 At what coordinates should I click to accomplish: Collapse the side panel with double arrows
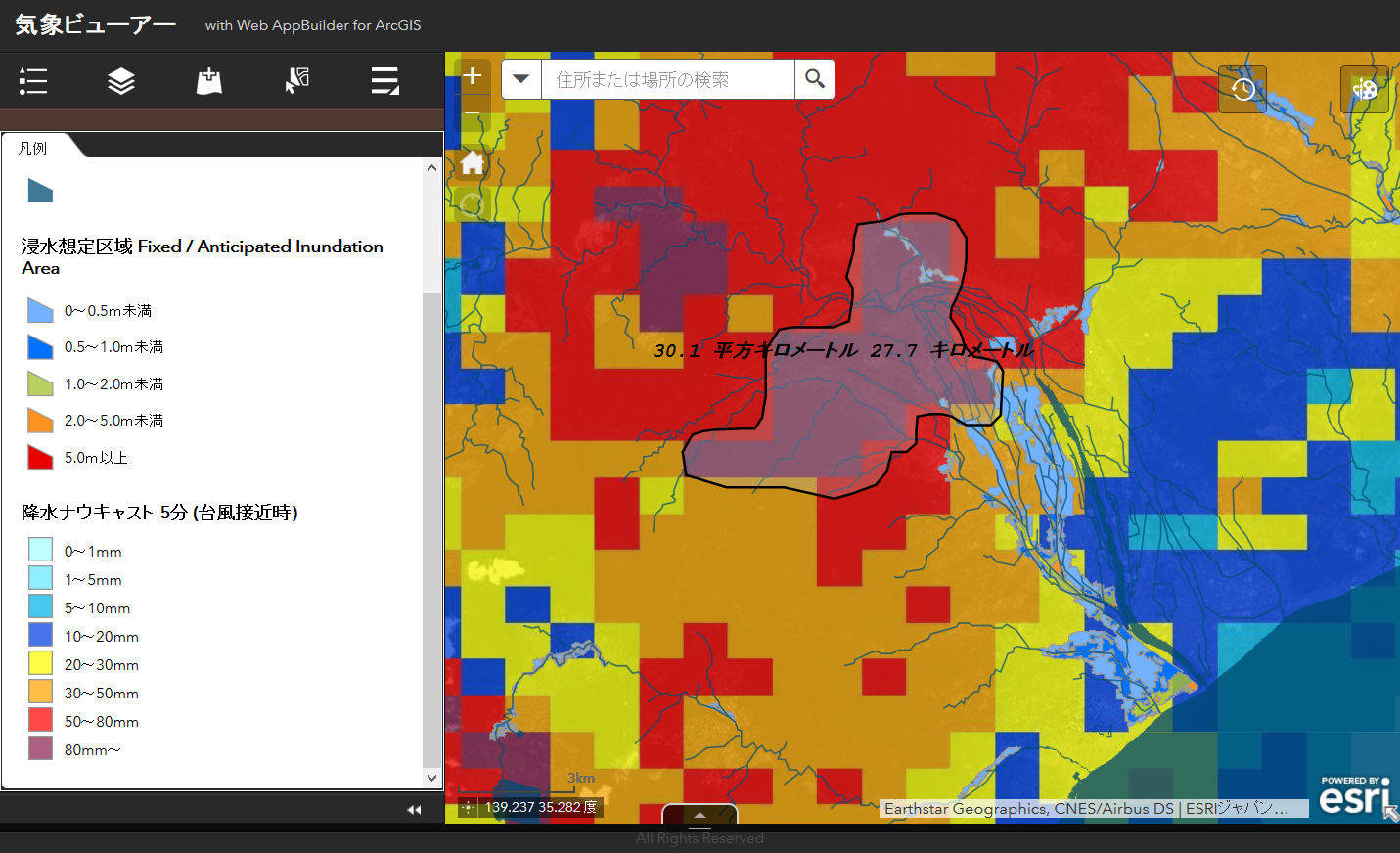(414, 809)
